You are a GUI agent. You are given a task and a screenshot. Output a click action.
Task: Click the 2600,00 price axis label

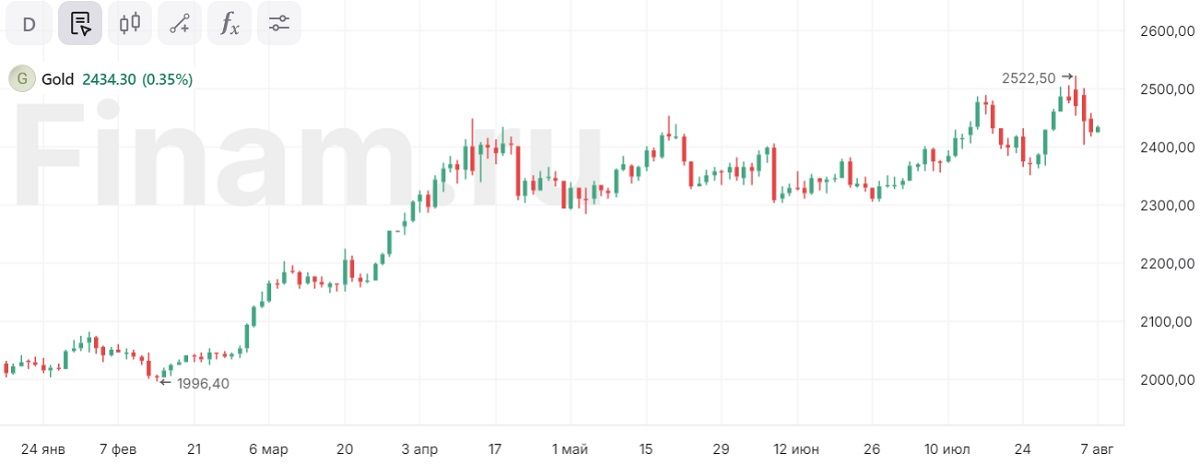click(1168, 32)
